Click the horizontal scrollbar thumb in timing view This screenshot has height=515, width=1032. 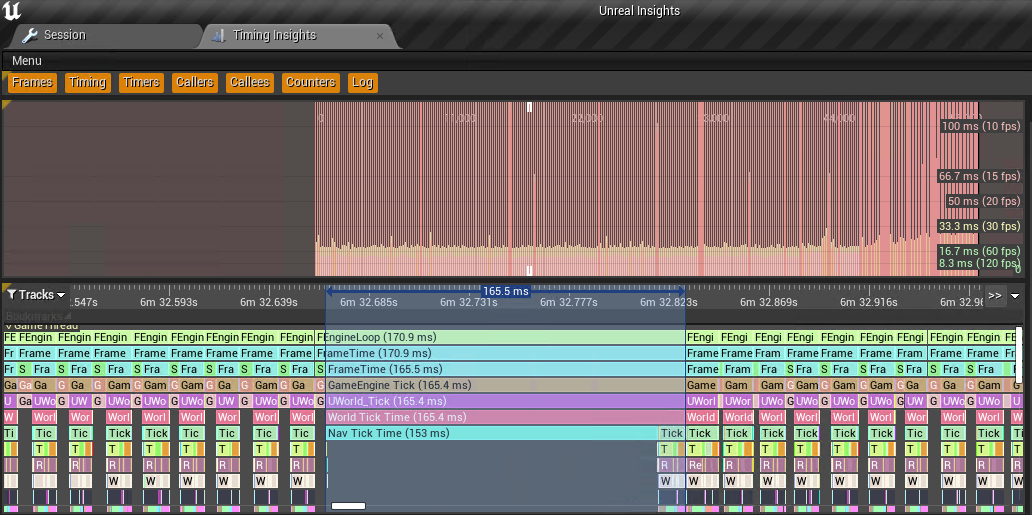click(x=348, y=506)
